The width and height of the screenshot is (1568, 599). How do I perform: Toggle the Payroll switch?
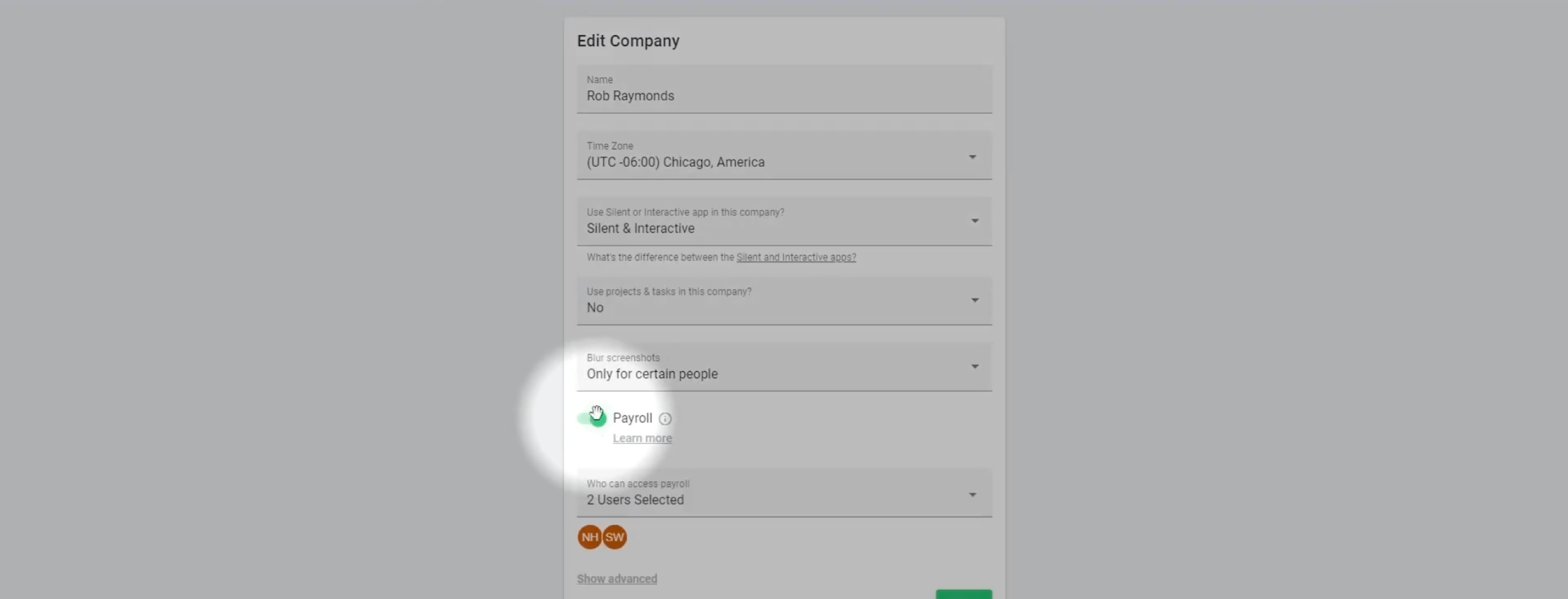[x=592, y=418]
